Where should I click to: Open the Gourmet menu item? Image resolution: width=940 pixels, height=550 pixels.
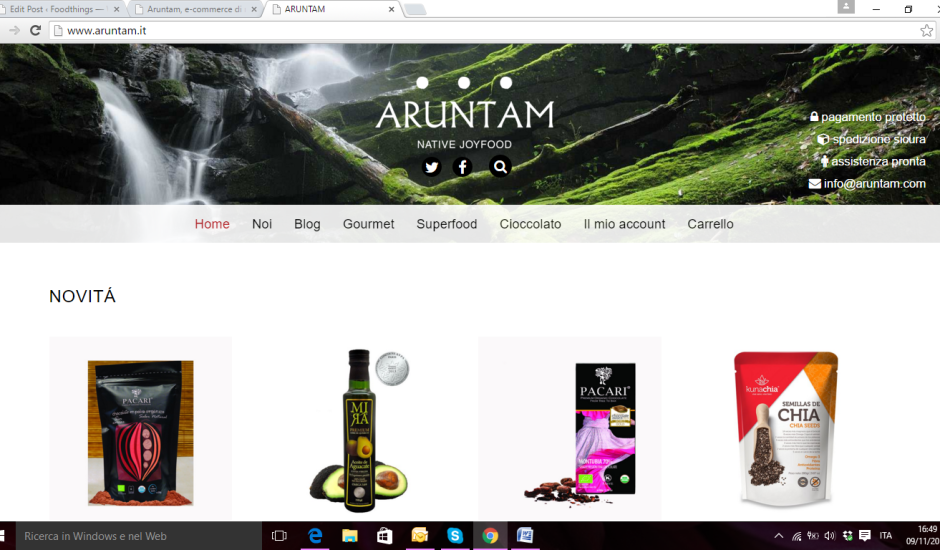(x=369, y=224)
